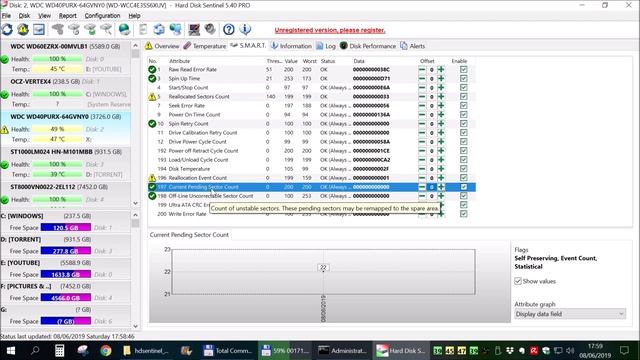Click the monitor screen toolbar icon
Image resolution: width=640 pixels, height=360 pixels.
[194, 29]
